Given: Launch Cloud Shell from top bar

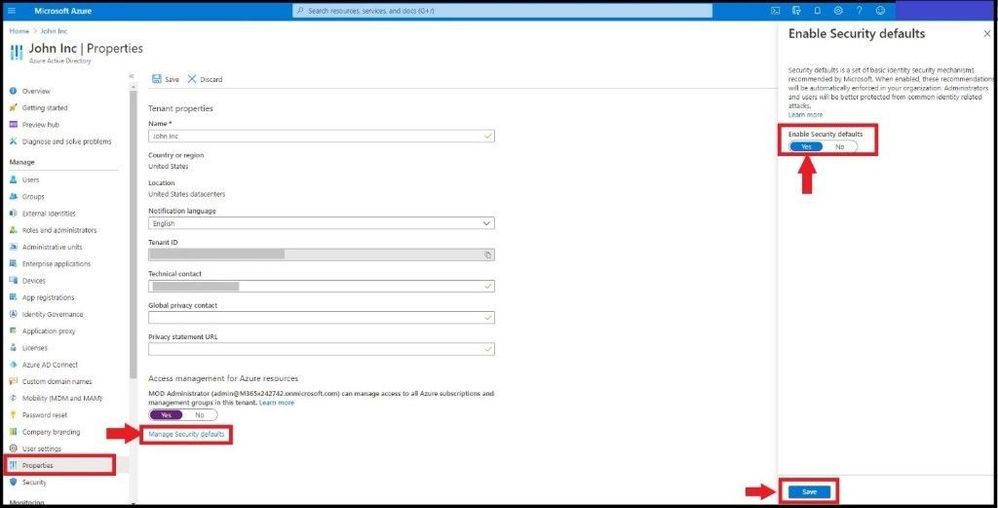Looking at the screenshot, I should (x=775, y=10).
